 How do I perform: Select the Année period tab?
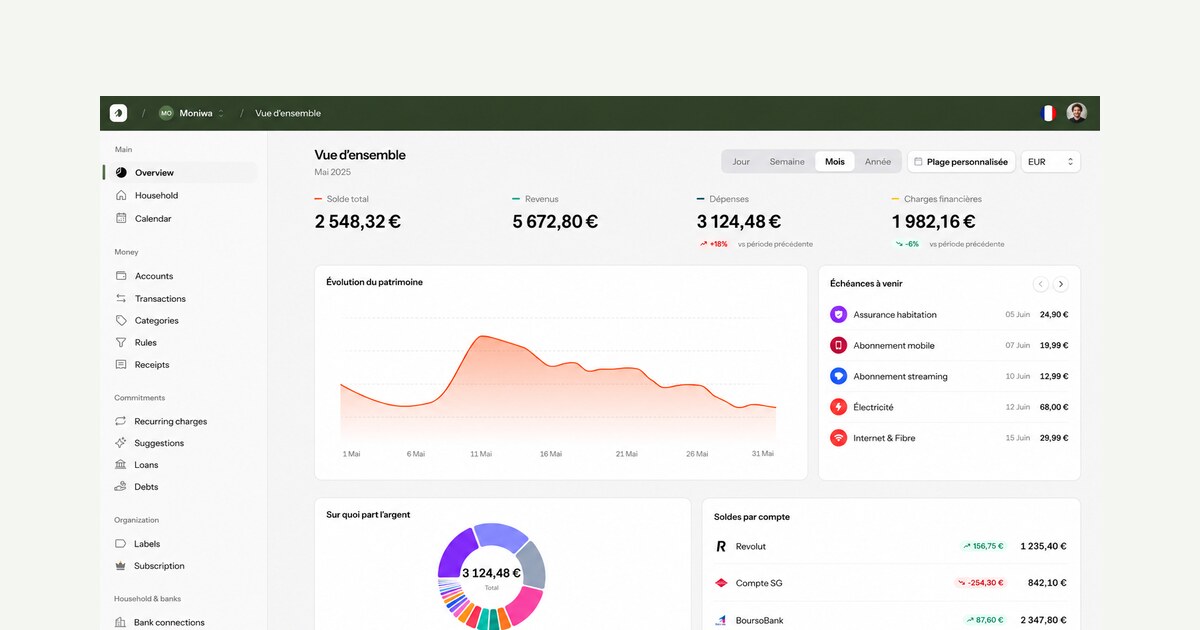click(x=878, y=162)
